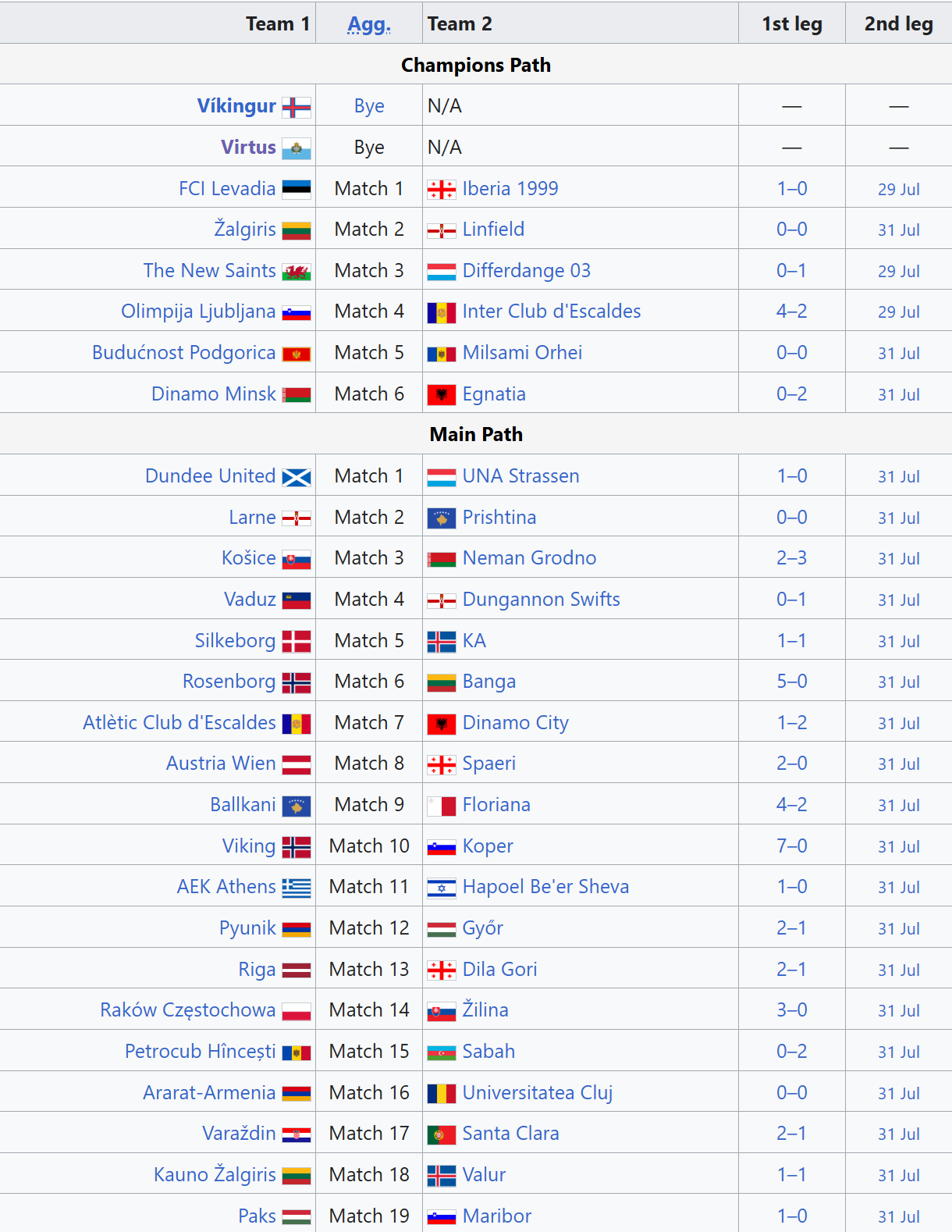Click the Iceland flag beside KA
952x1232 pixels.
442,642
